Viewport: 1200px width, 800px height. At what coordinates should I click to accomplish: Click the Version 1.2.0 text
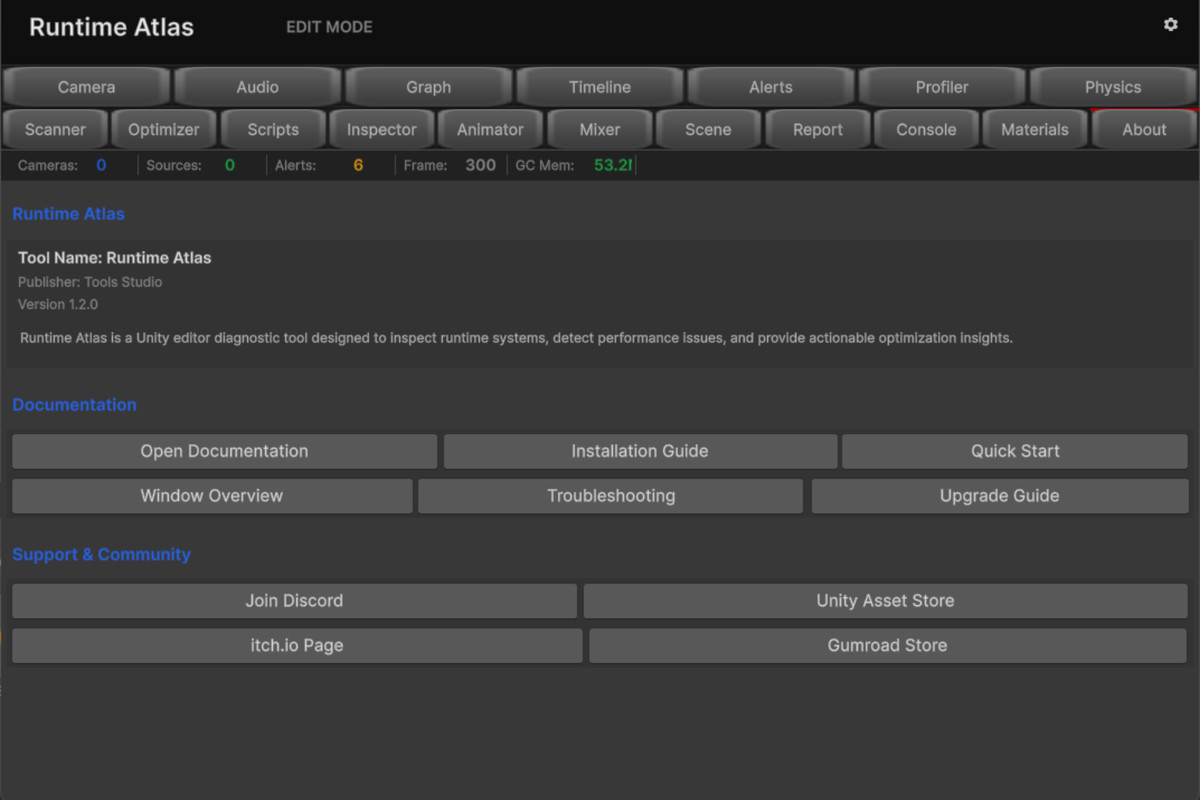click(x=58, y=304)
